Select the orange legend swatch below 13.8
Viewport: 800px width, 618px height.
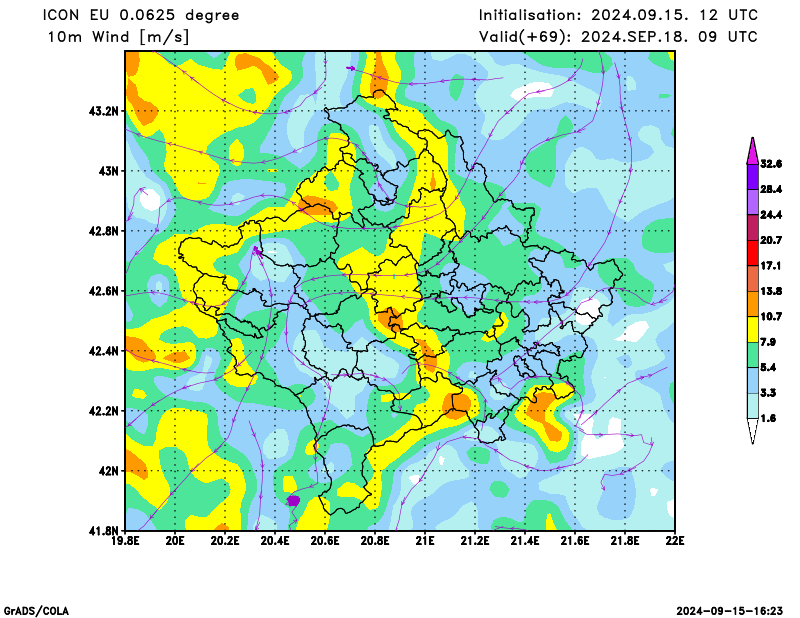point(753,304)
